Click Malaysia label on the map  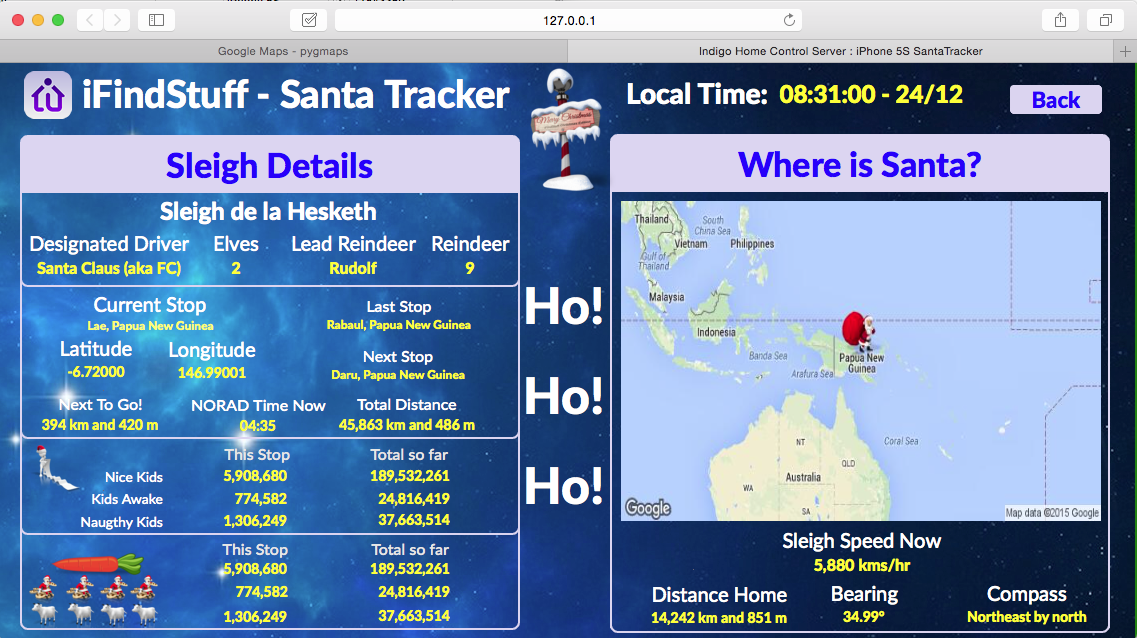[x=666, y=297]
